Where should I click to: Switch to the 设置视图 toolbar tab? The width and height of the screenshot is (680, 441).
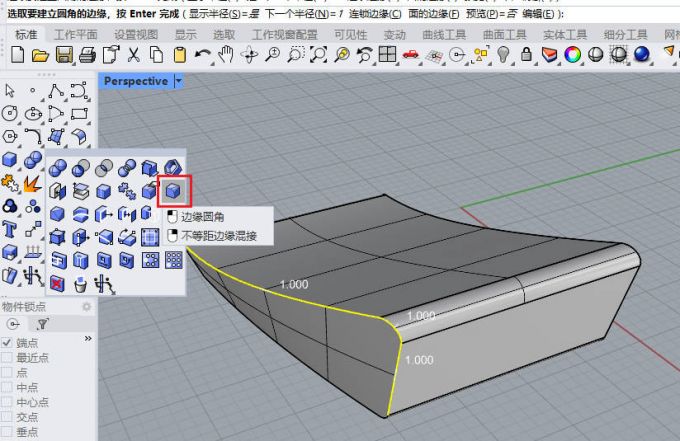[136, 34]
